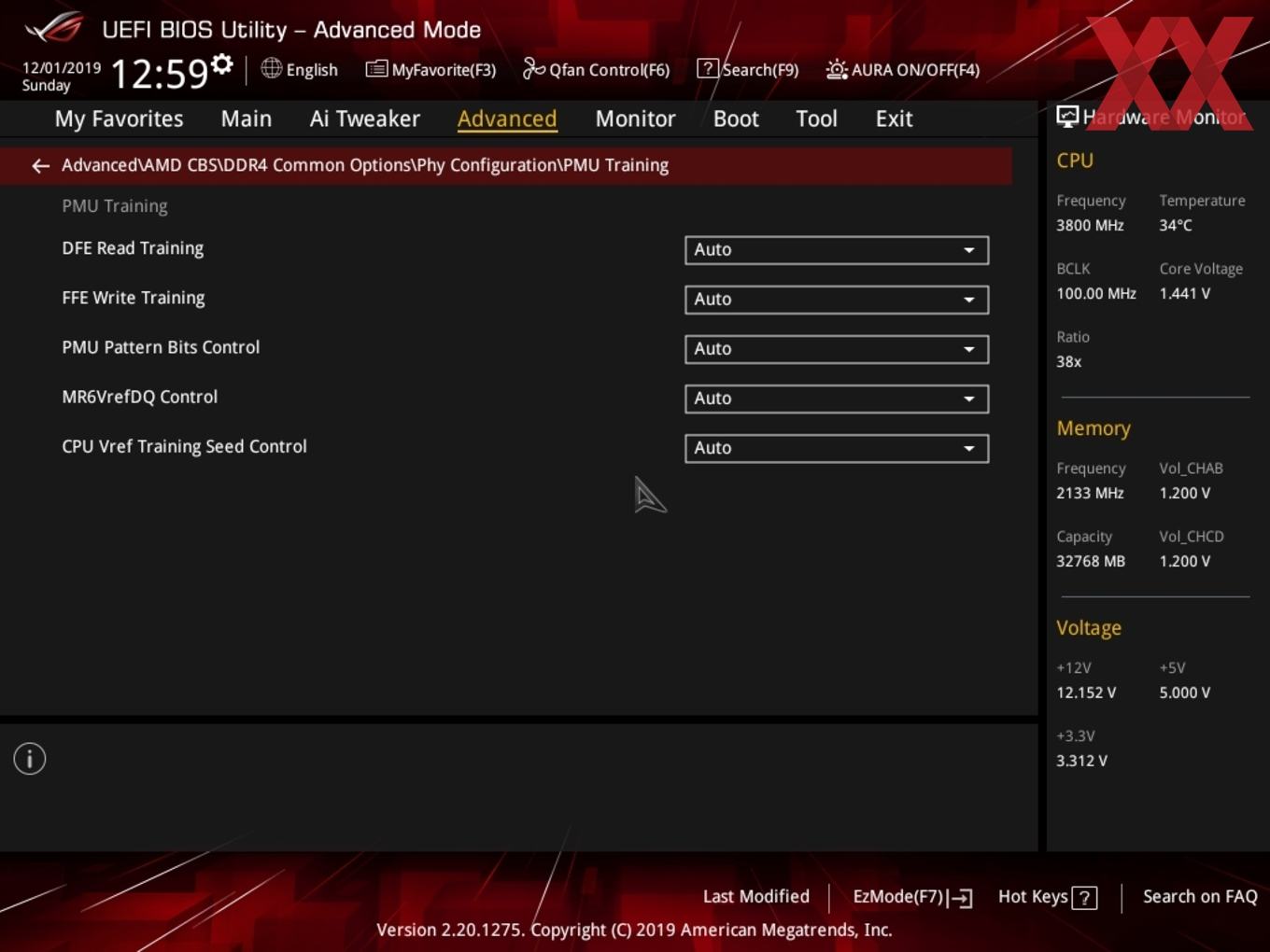The image size is (1270, 952).
Task: Click the Vol_CHAB label
Action: [x=1191, y=469]
